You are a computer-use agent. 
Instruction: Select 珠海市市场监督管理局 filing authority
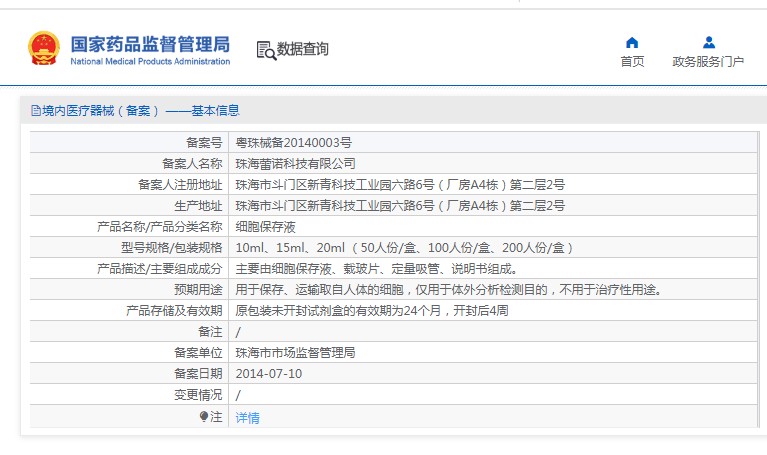click(x=295, y=353)
